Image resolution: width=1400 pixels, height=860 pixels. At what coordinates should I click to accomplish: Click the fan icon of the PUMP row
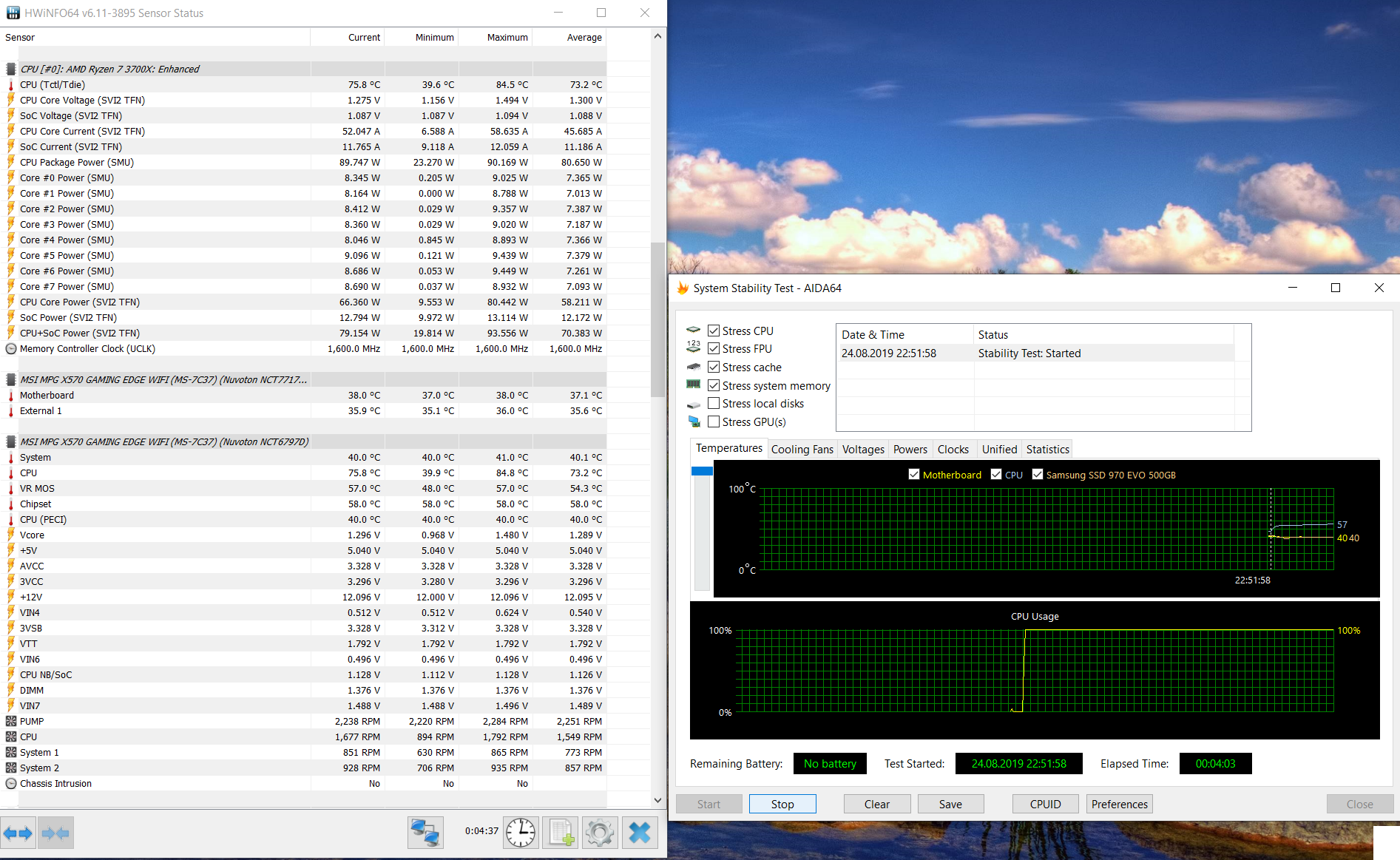[x=11, y=721]
